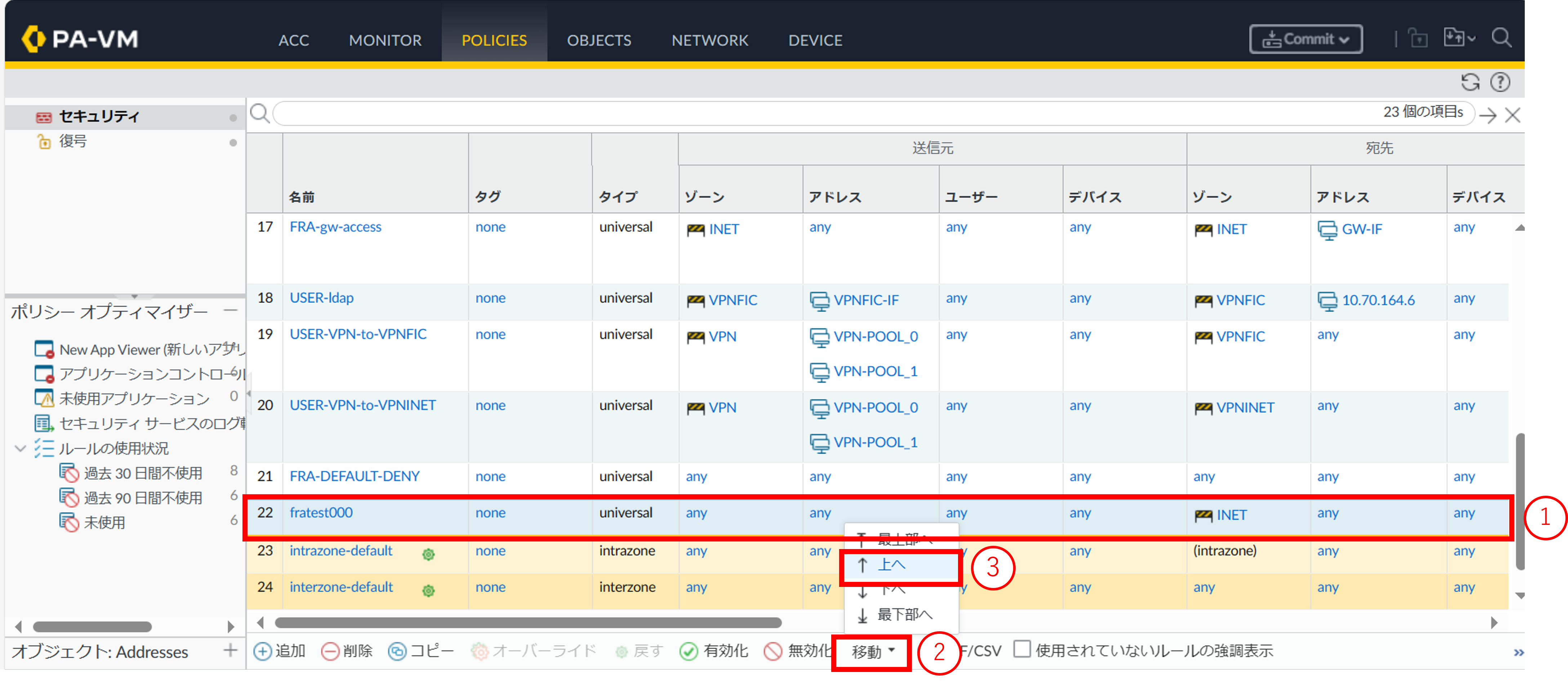The image size is (1568, 681).
Task: Click the enable (有効化) checkmark icon
Action: (689, 651)
